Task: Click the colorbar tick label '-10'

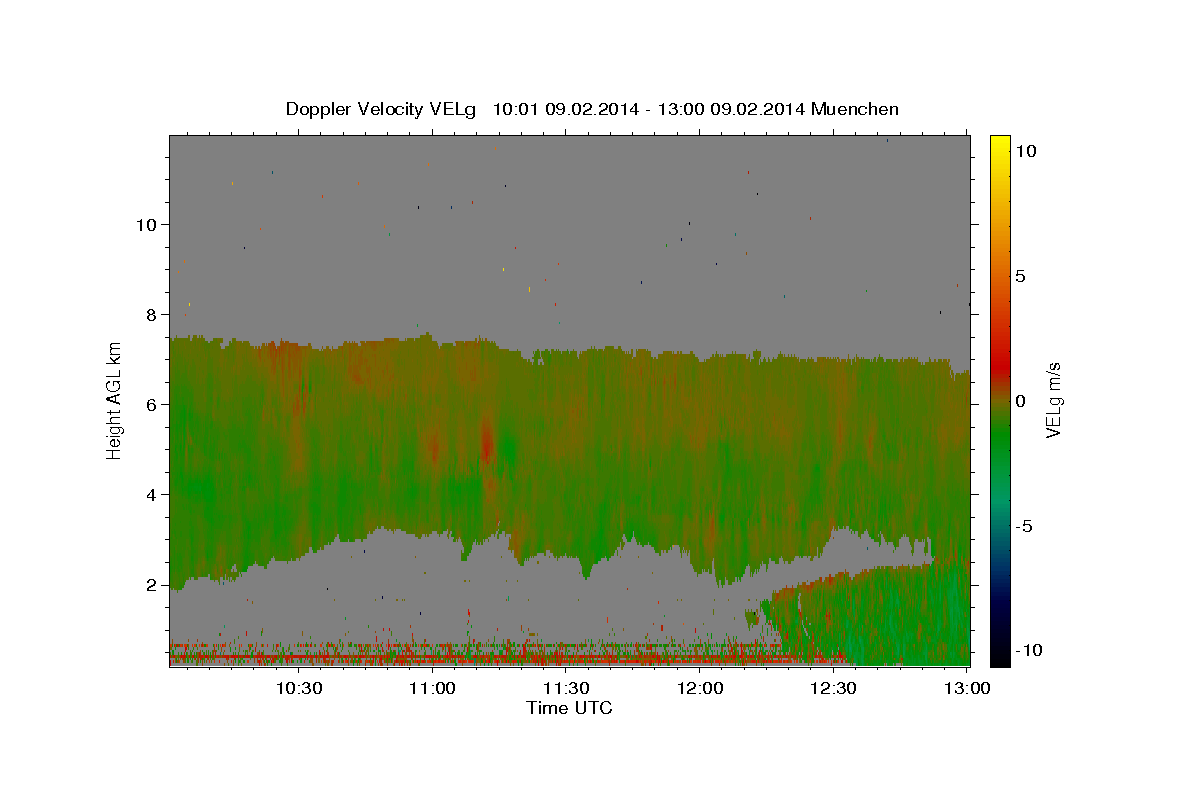Action: pos(1028,651)
